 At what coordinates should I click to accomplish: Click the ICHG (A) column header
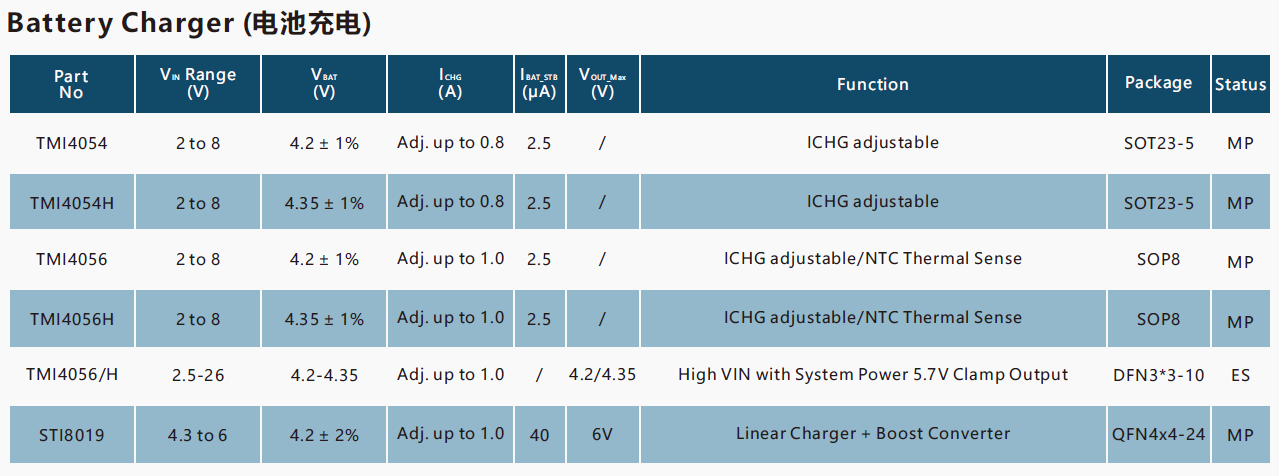coord(450,84)
